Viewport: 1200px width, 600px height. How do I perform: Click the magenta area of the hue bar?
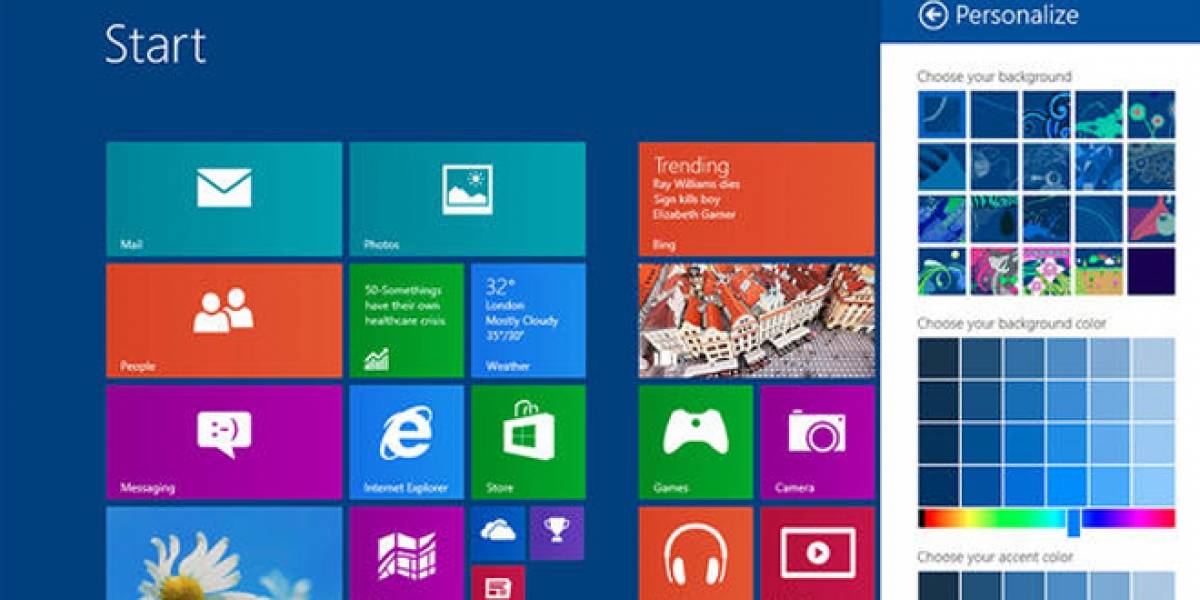pyautogui.click(x=1140, y=518)
